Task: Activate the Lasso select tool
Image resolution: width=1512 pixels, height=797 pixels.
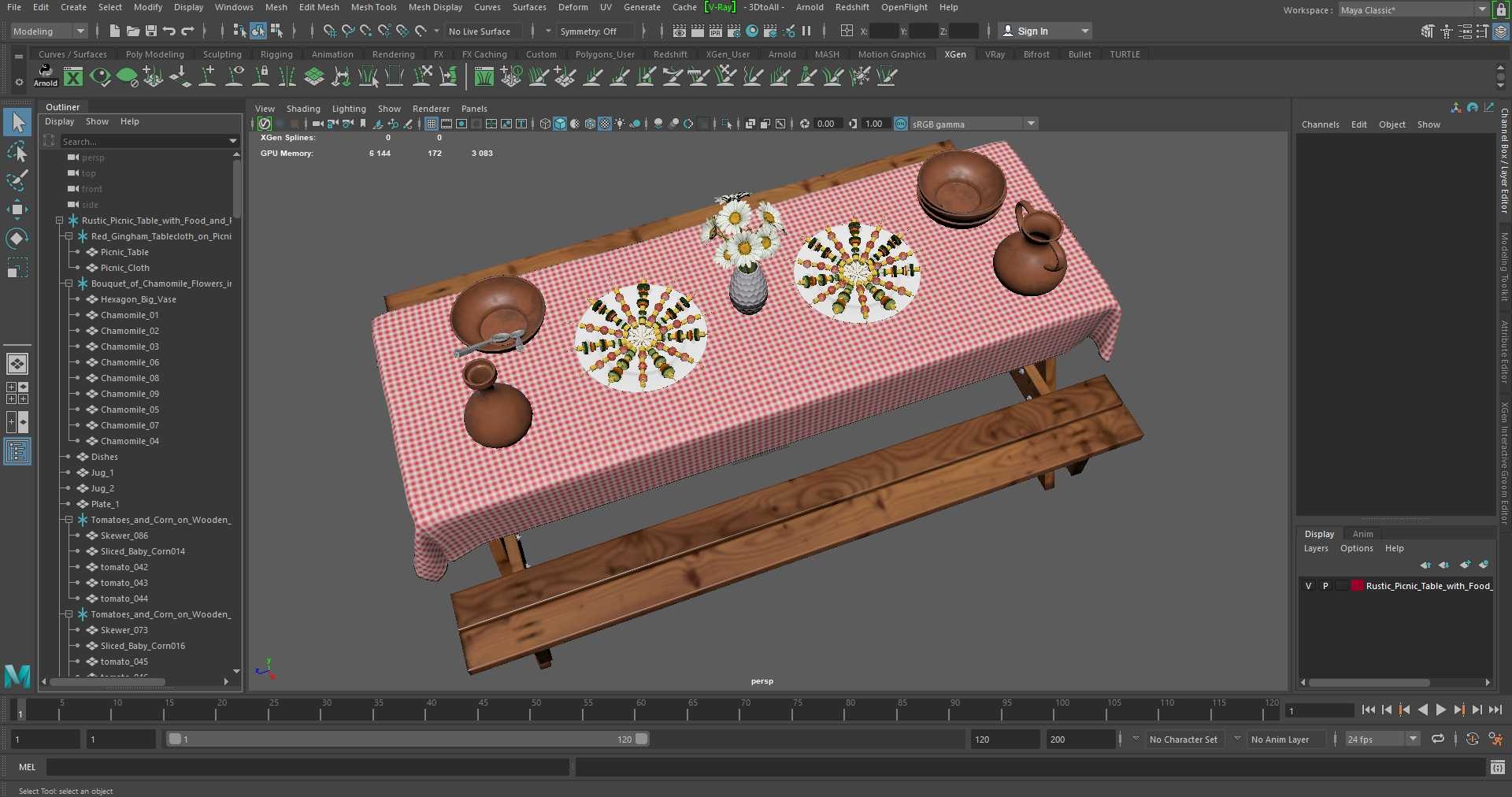Action: coord(17,151)
